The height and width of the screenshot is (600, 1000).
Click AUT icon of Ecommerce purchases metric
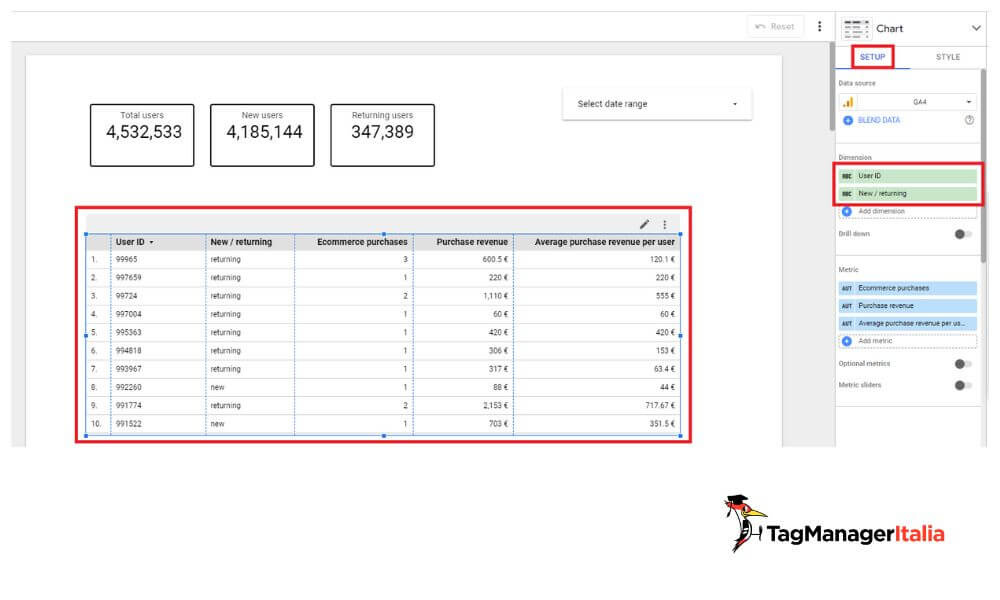pos(847,288)
